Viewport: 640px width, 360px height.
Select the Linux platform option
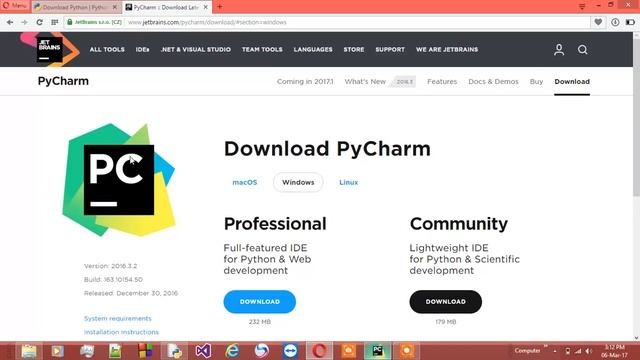[x=349, y=182]
